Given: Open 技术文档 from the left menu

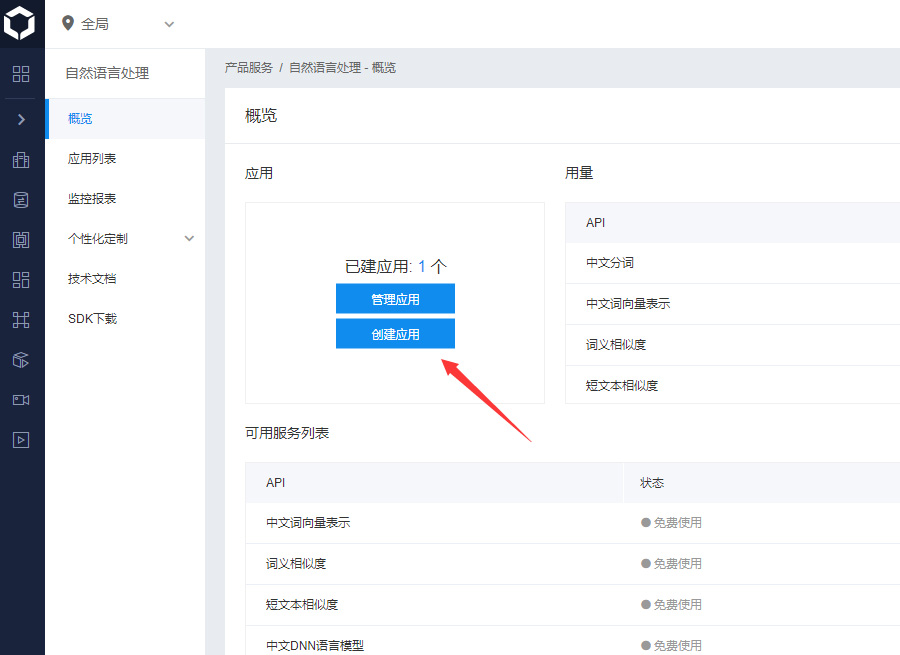Looking at the screenshot, I should coord(92,279).
